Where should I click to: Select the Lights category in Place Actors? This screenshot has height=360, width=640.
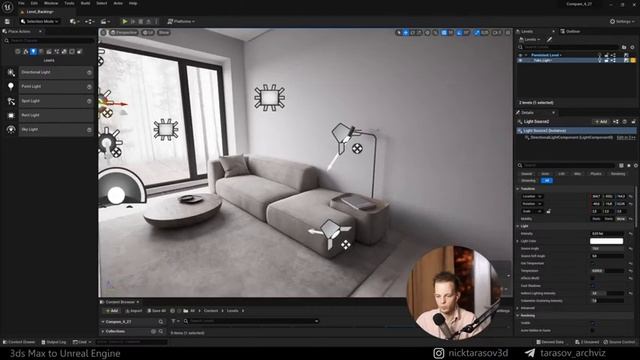[x=33, y=51]
